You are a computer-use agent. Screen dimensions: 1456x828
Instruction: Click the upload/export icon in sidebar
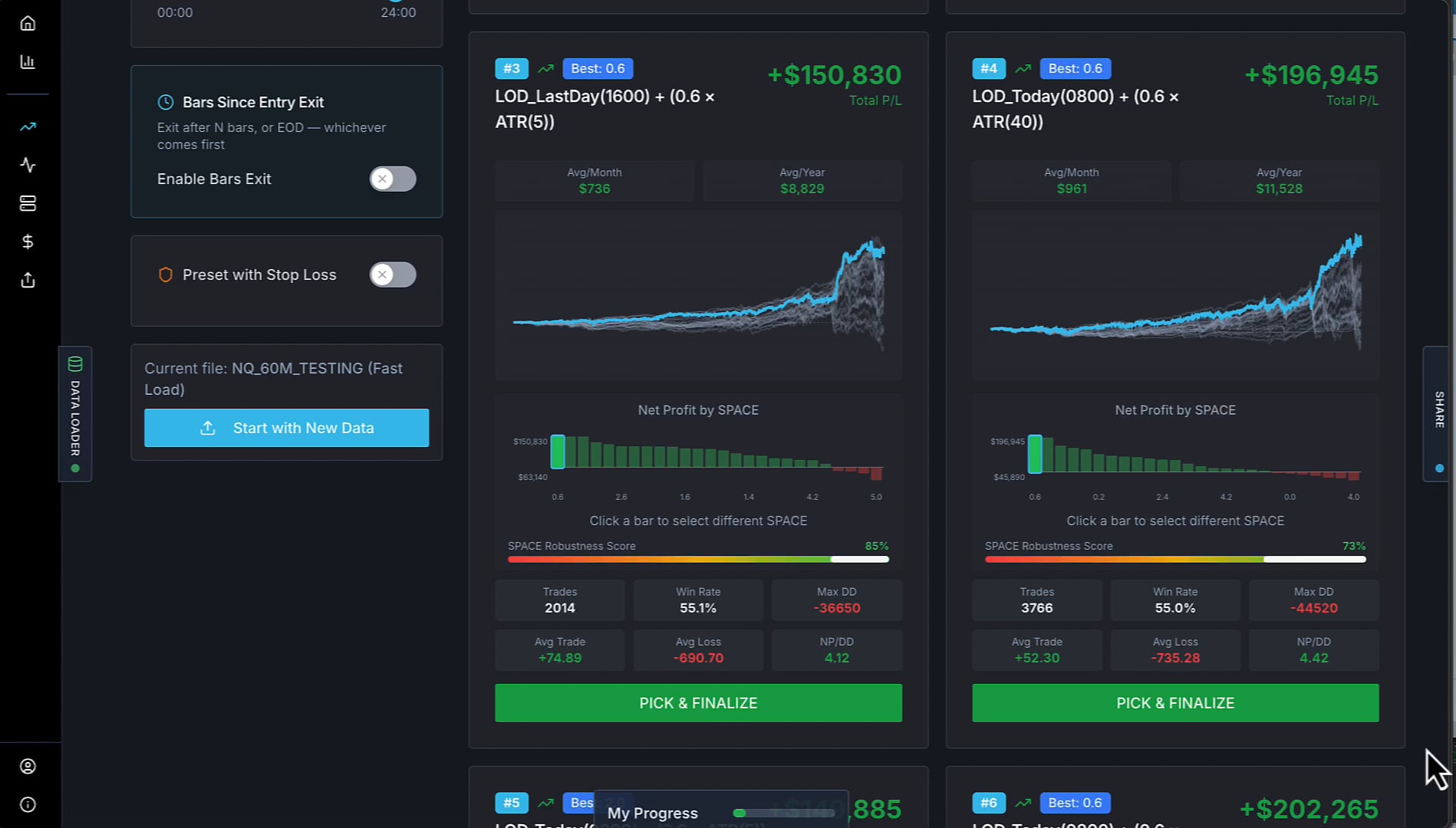click(x=28, y=280)
